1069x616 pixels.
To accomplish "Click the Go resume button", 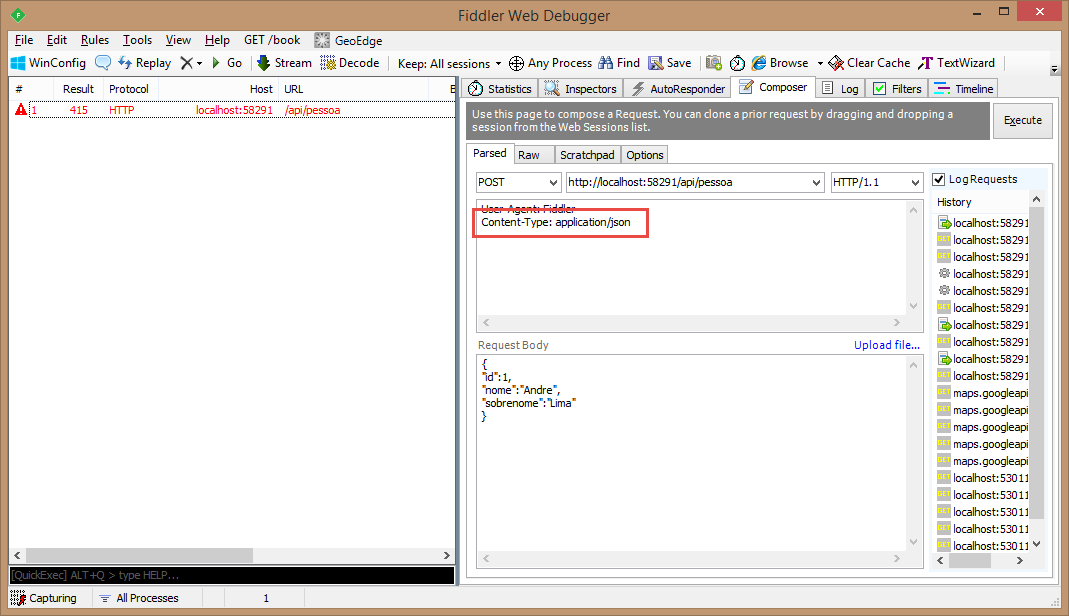I will coord(227,63).
